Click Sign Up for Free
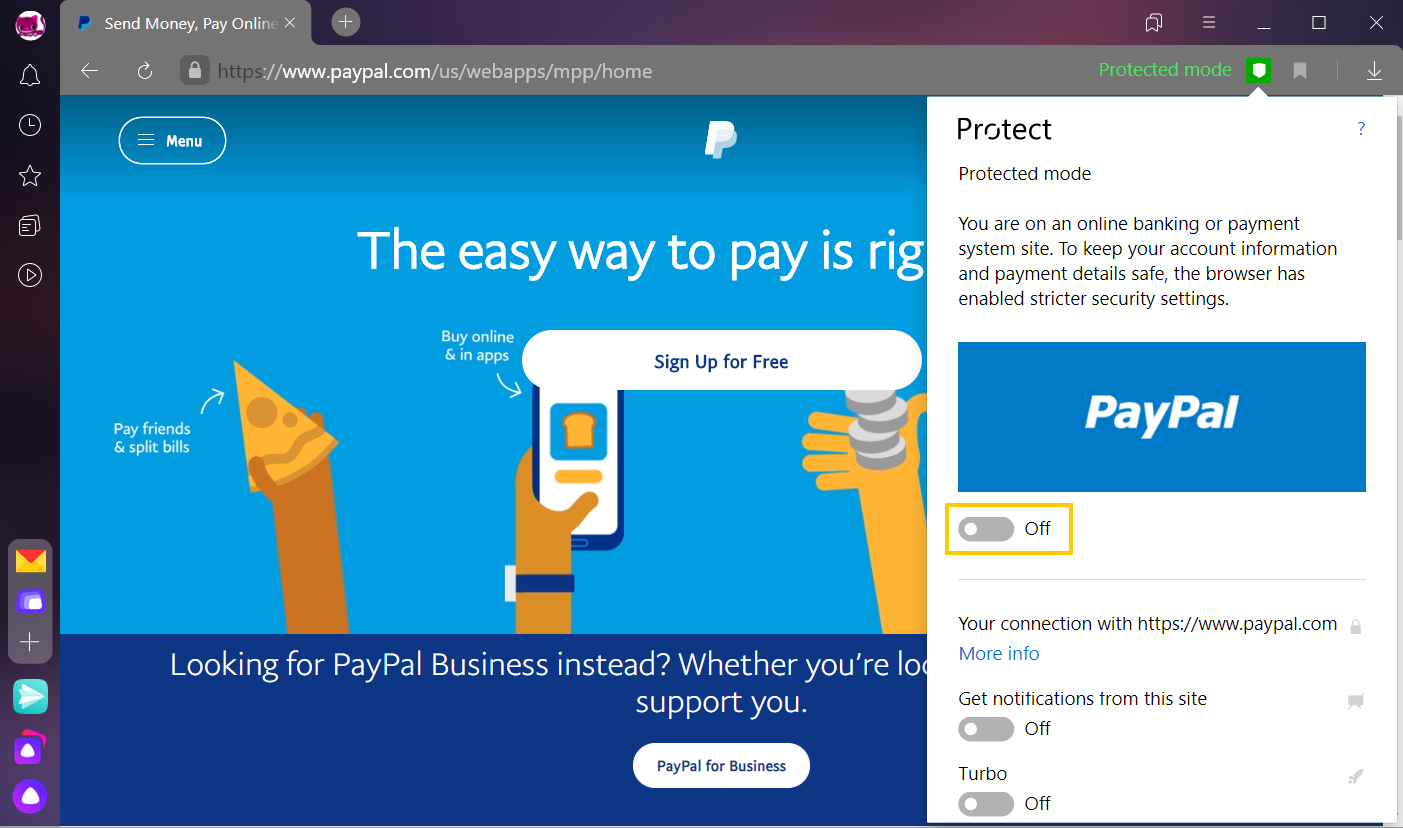 point(721,361)
